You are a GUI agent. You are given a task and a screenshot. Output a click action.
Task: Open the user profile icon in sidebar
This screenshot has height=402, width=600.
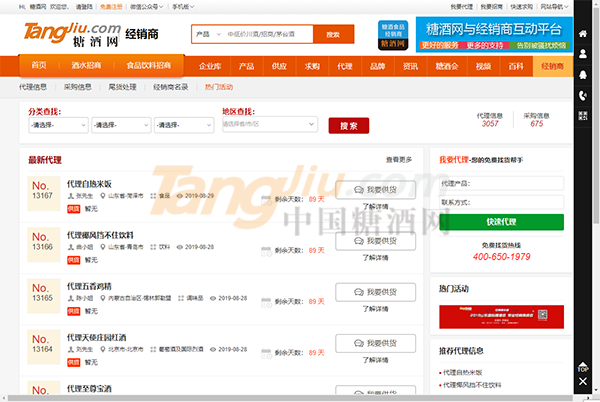582,54
